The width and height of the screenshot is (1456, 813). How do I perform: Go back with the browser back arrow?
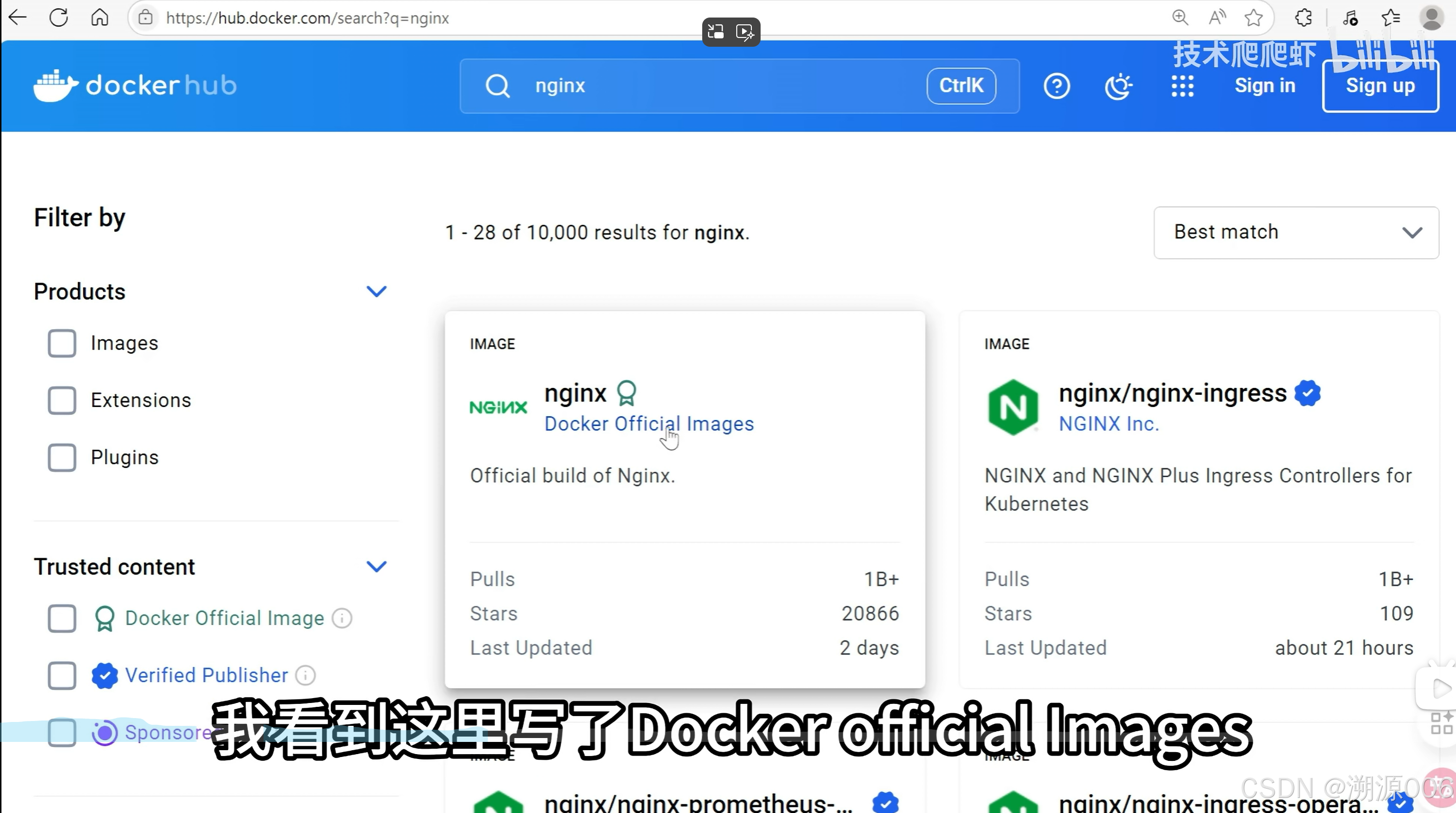click(x=18, y=18)
